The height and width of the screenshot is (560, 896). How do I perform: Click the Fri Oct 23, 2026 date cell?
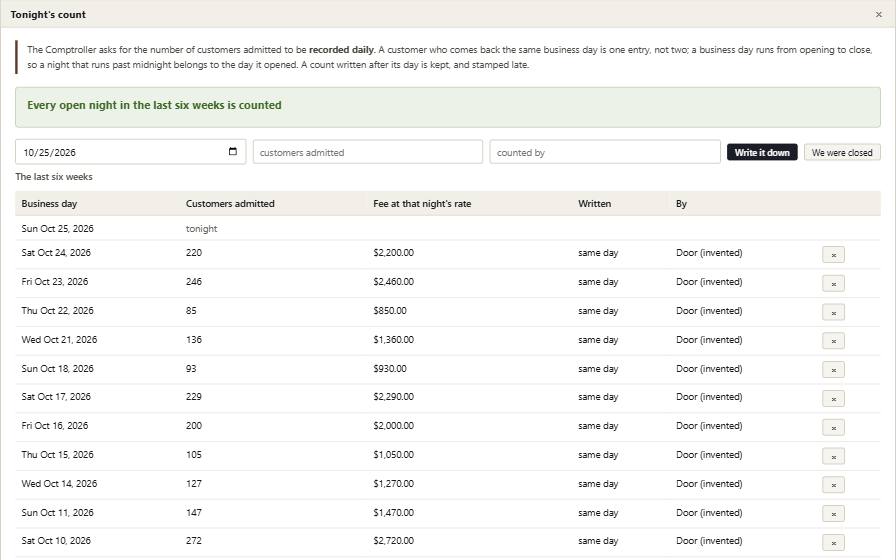[55, 282]
